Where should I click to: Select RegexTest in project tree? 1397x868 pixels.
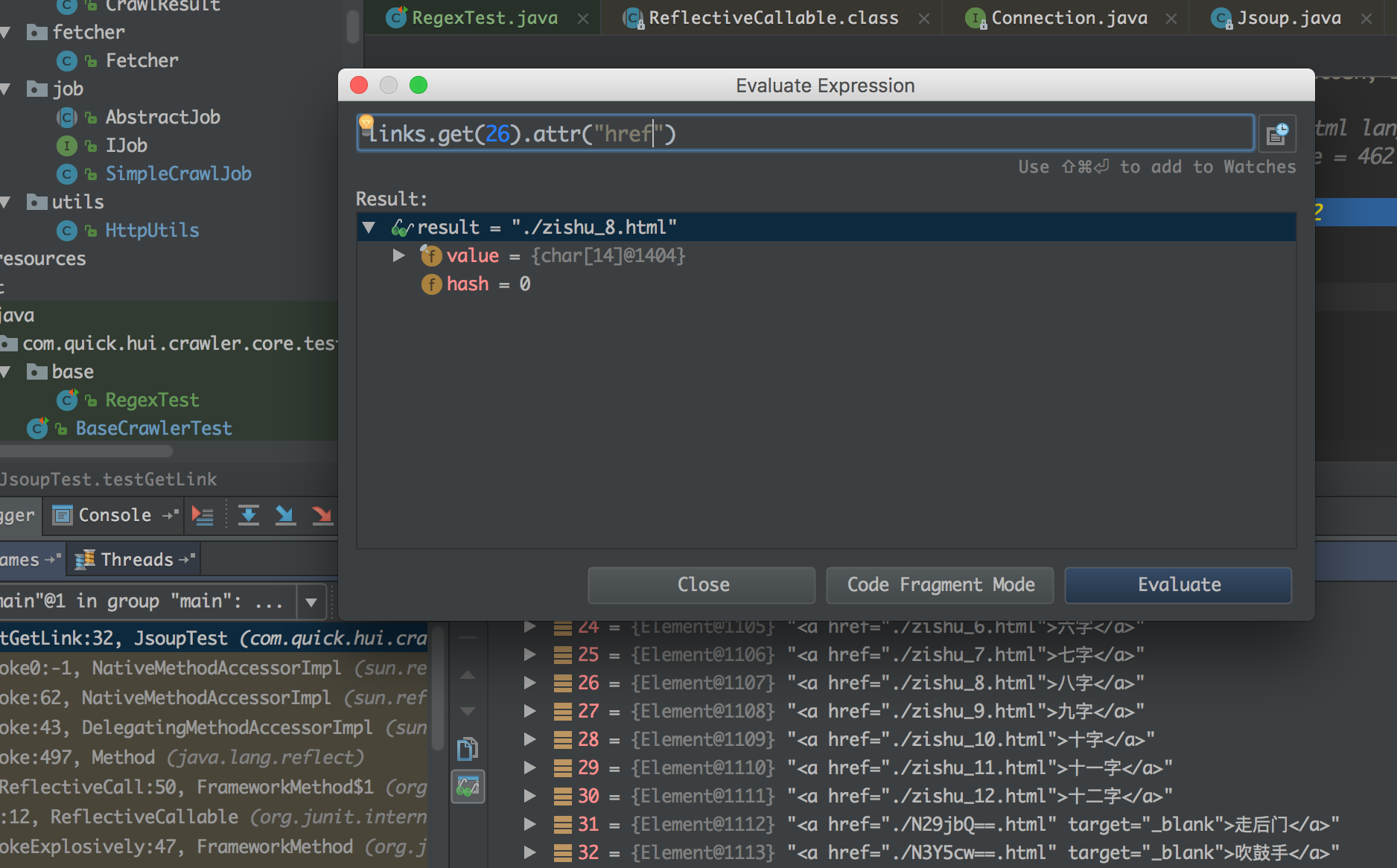[152, 400]
